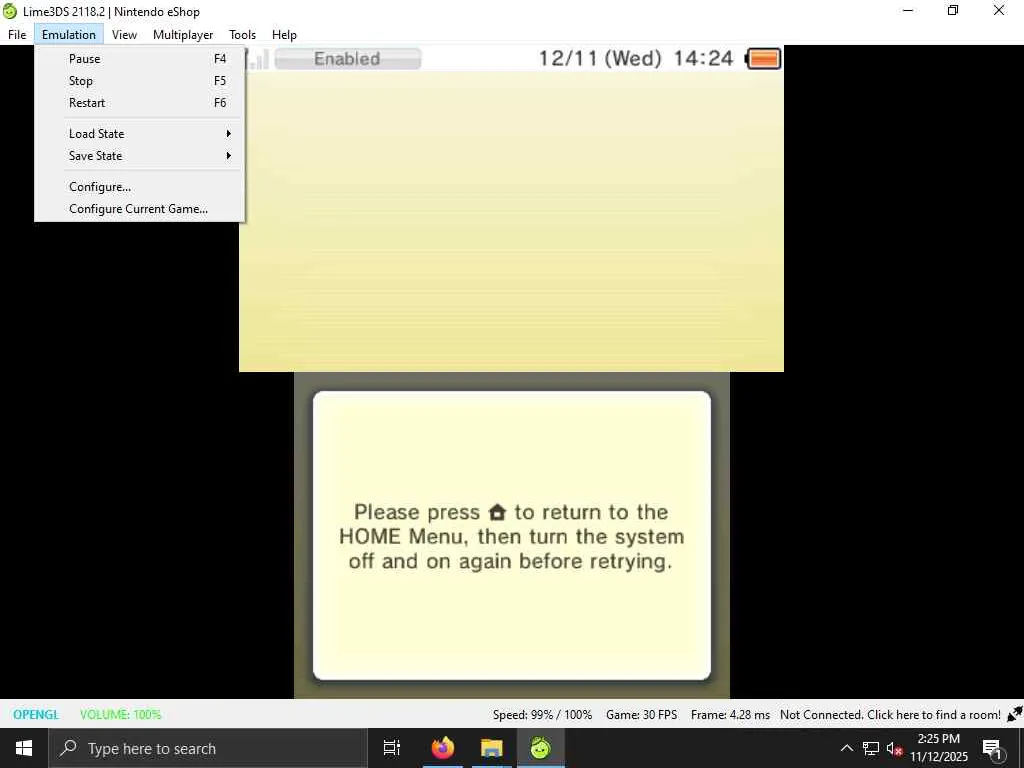Click the Not Connected room finder link

(x=890, y=714)
